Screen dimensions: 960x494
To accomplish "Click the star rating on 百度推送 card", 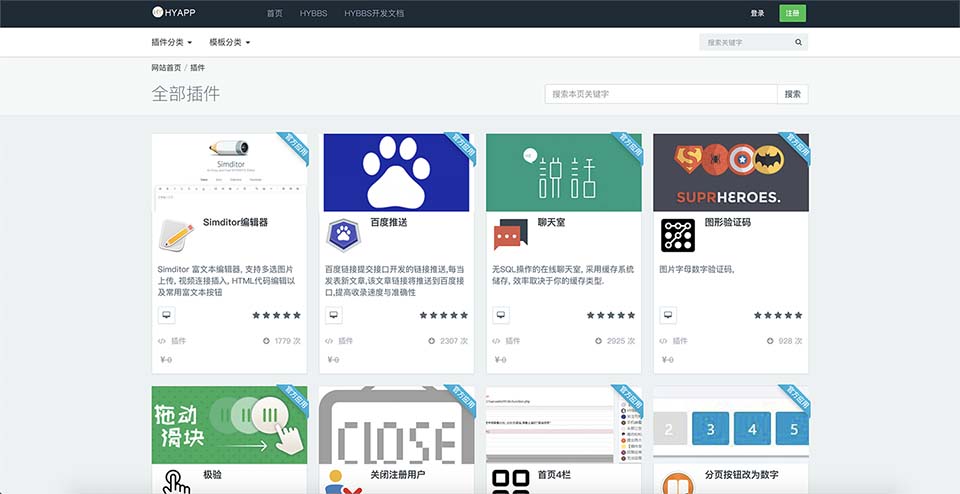I will (x=444, y=315).
